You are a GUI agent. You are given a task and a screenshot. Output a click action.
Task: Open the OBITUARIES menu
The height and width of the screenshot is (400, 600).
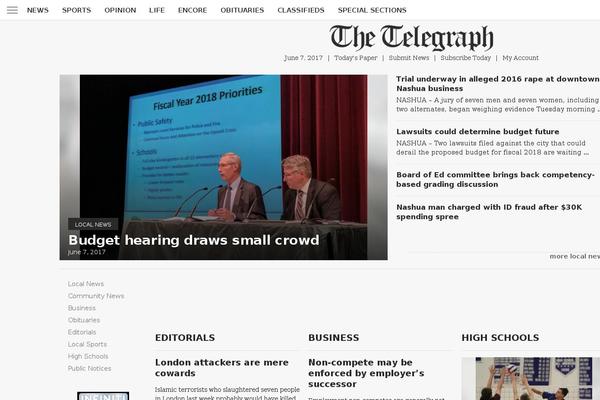coord(242,10)
